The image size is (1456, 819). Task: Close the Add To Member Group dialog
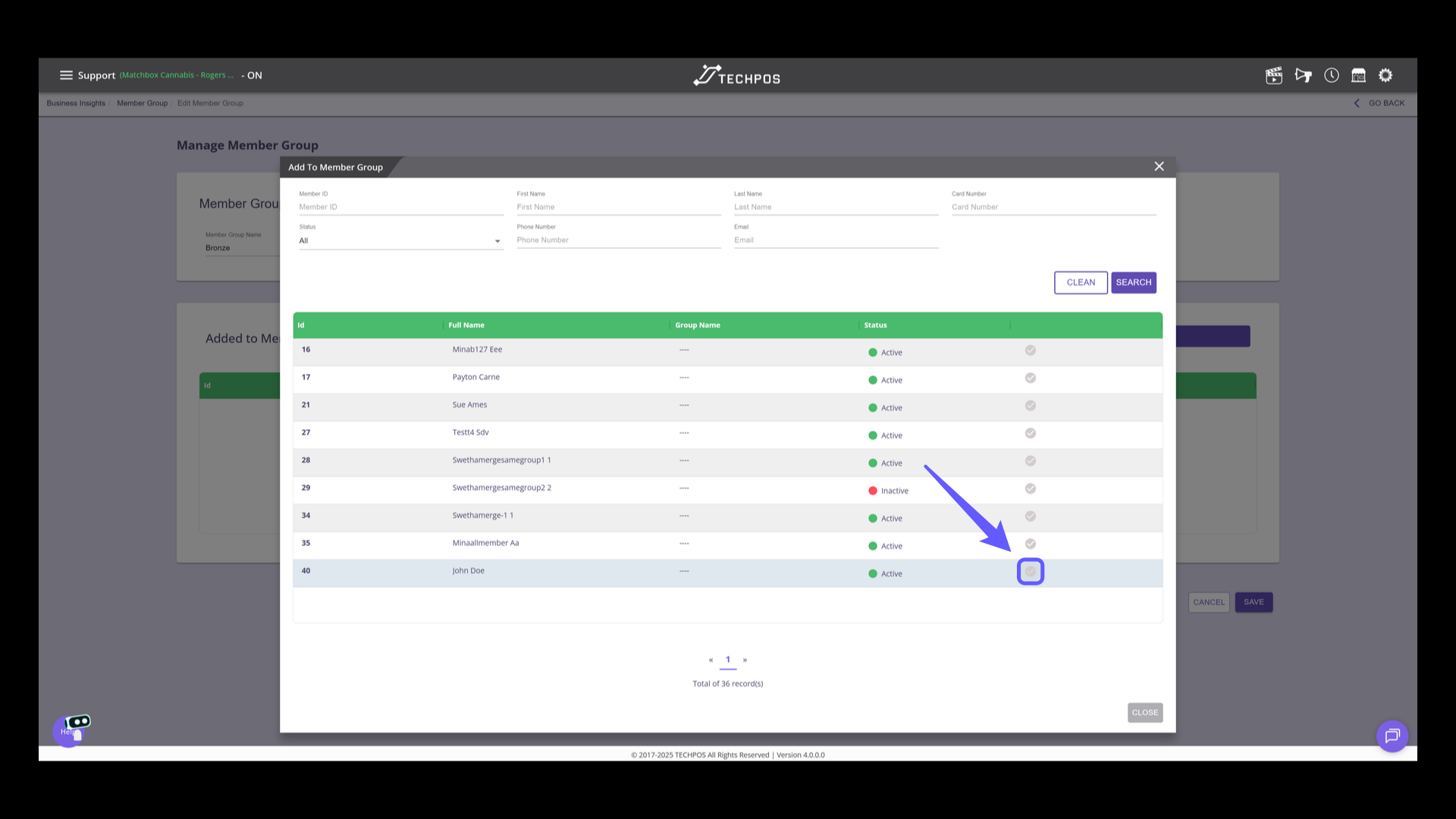pos(1159,167)
